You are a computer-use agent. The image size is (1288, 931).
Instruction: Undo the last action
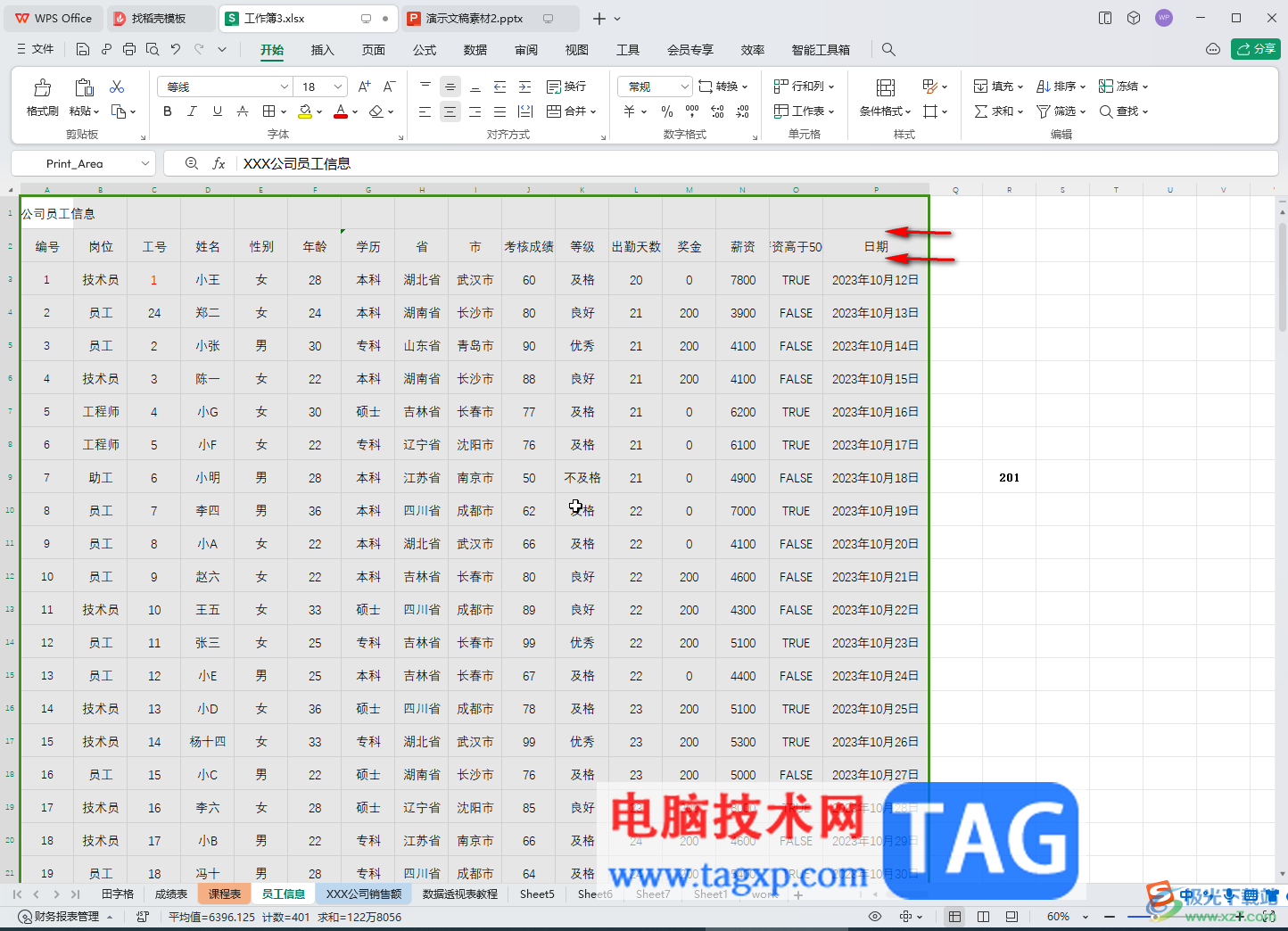pos(176,50)
